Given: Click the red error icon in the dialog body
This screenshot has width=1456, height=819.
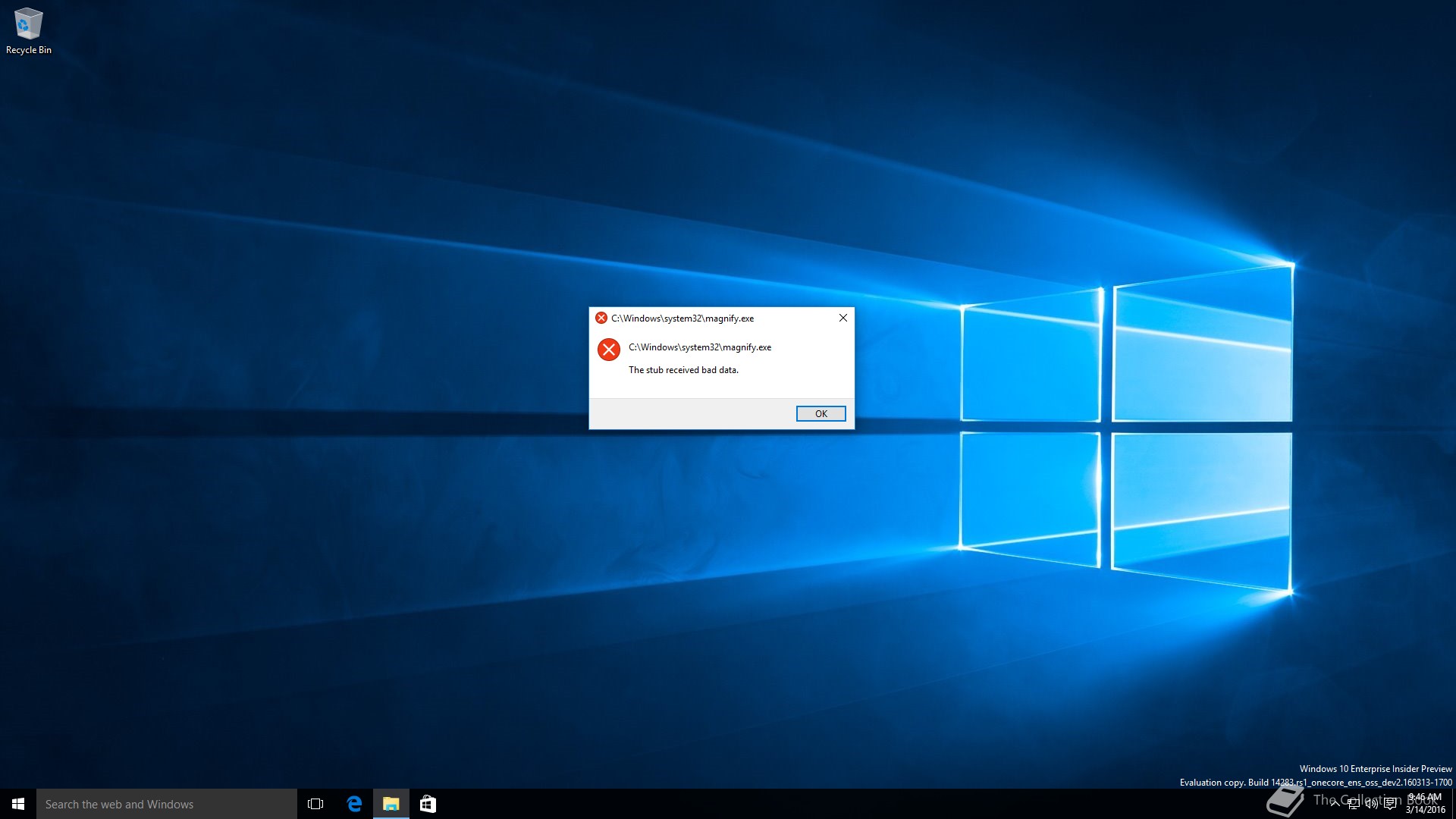Looking at the screenshot, I should click(609, 350).
